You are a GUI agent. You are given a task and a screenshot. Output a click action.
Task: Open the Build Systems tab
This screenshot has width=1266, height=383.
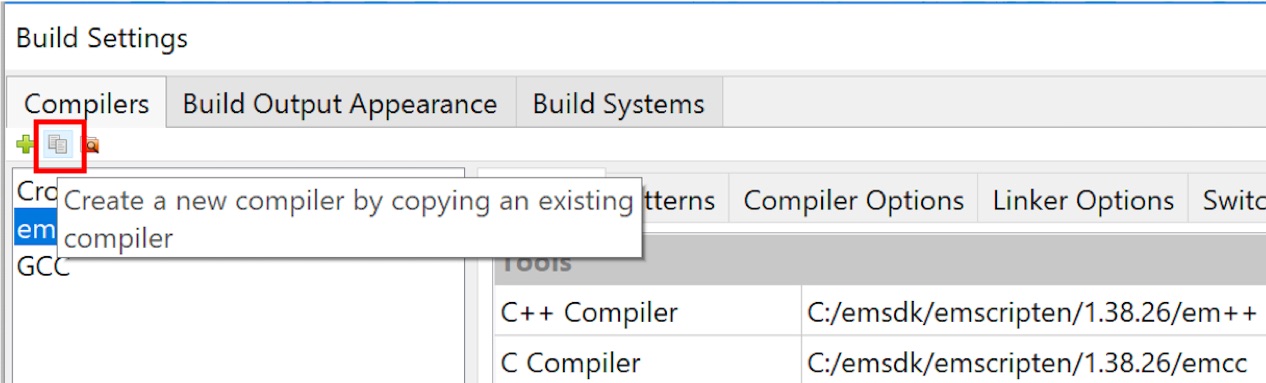pos(618,103)
